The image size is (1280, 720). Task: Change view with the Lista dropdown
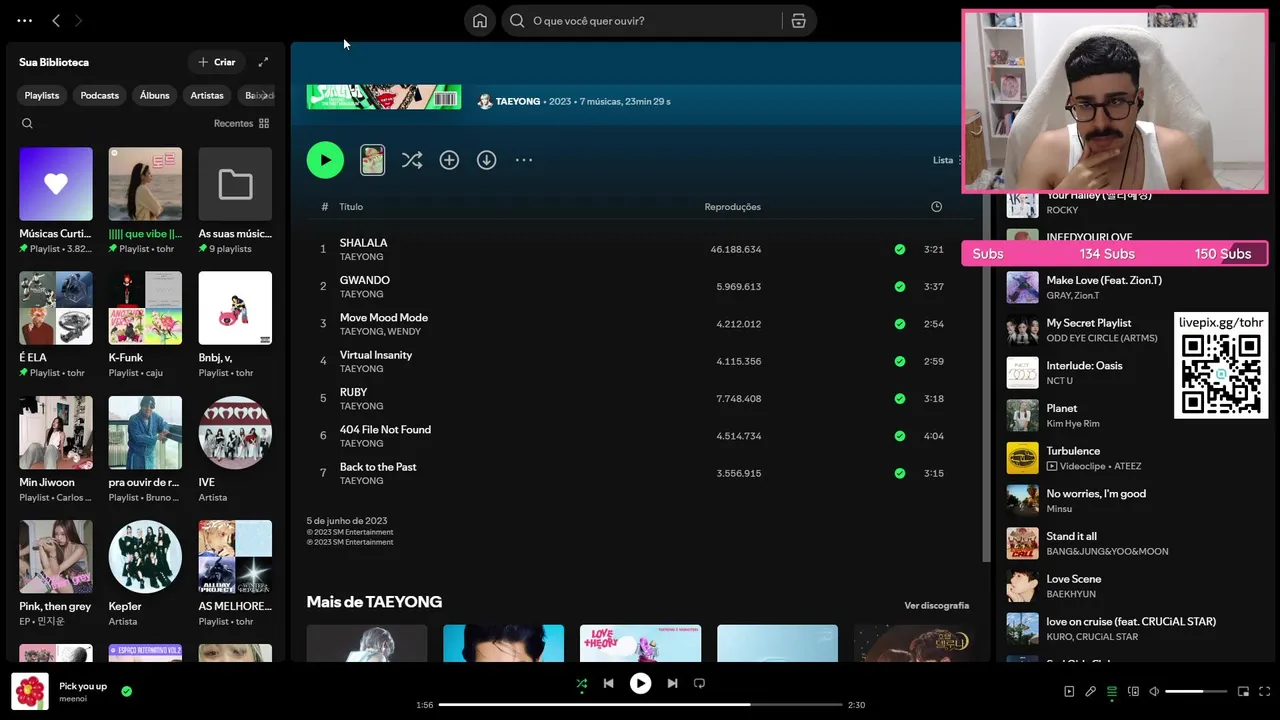(x=946, y=160)
